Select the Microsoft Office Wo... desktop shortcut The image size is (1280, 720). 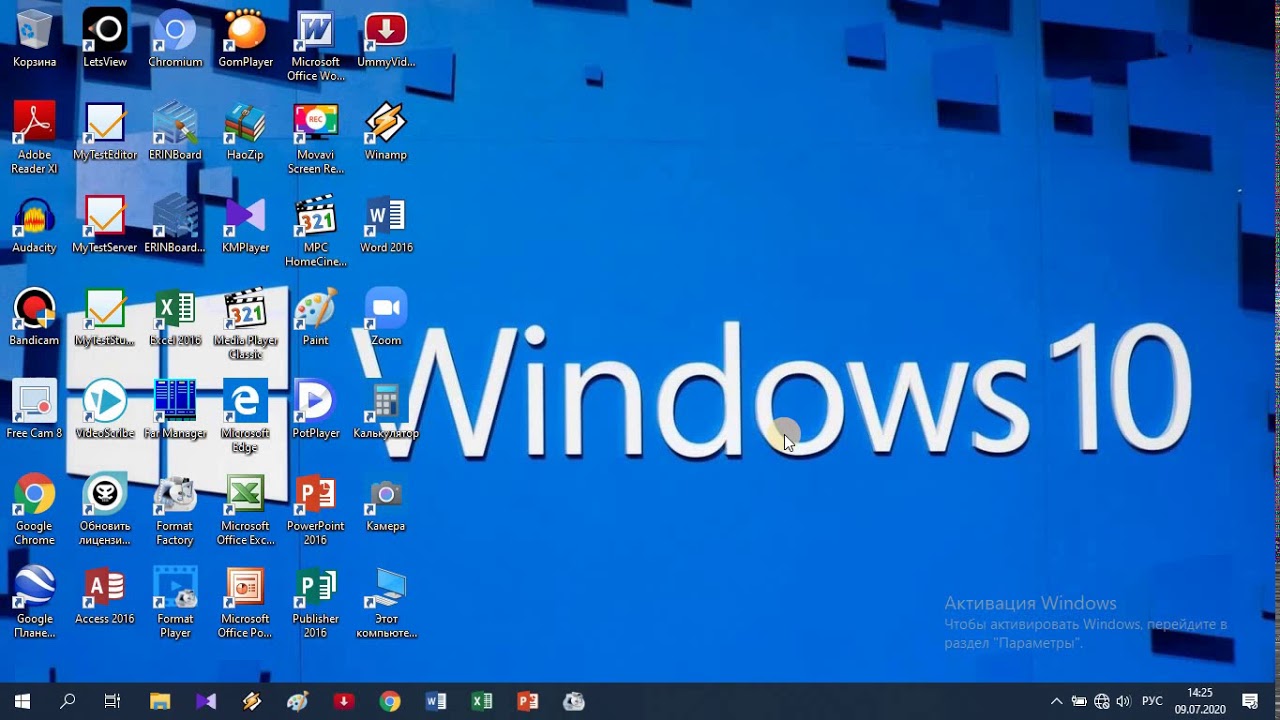pos(316,45)
